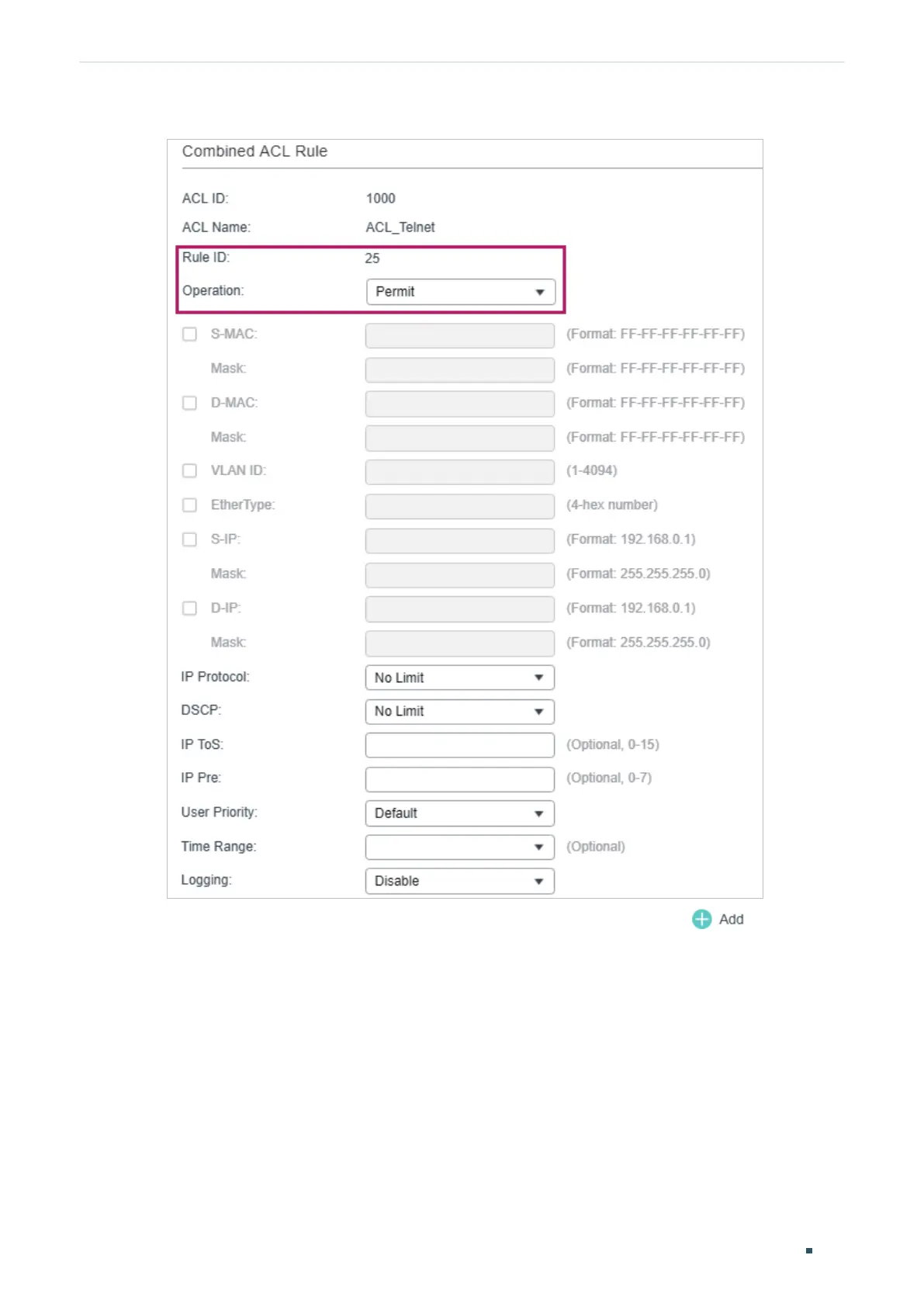Tick the VLAN ID checkbox

click(189, 470)
